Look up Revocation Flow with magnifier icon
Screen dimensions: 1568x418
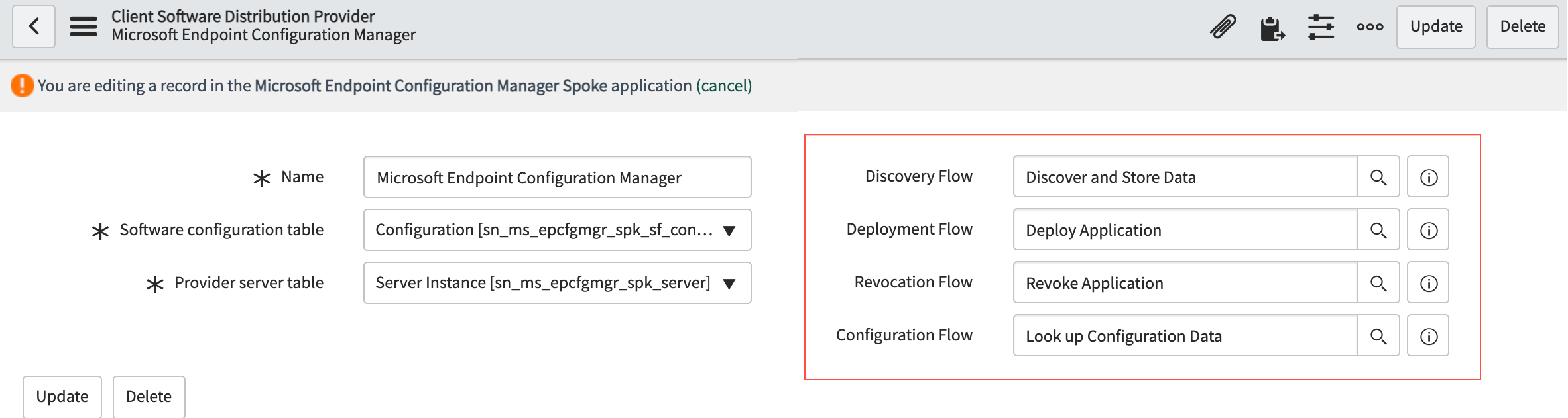(x=1378, y=283)
